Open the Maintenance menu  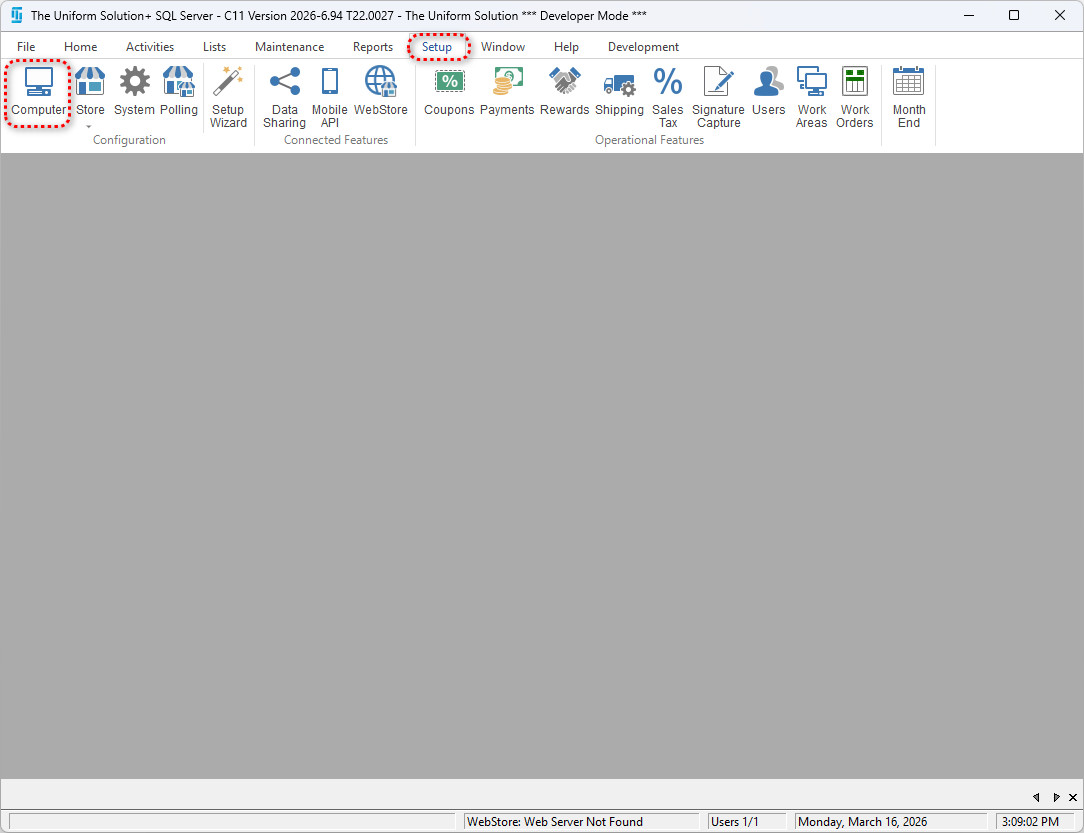(289, 47)
